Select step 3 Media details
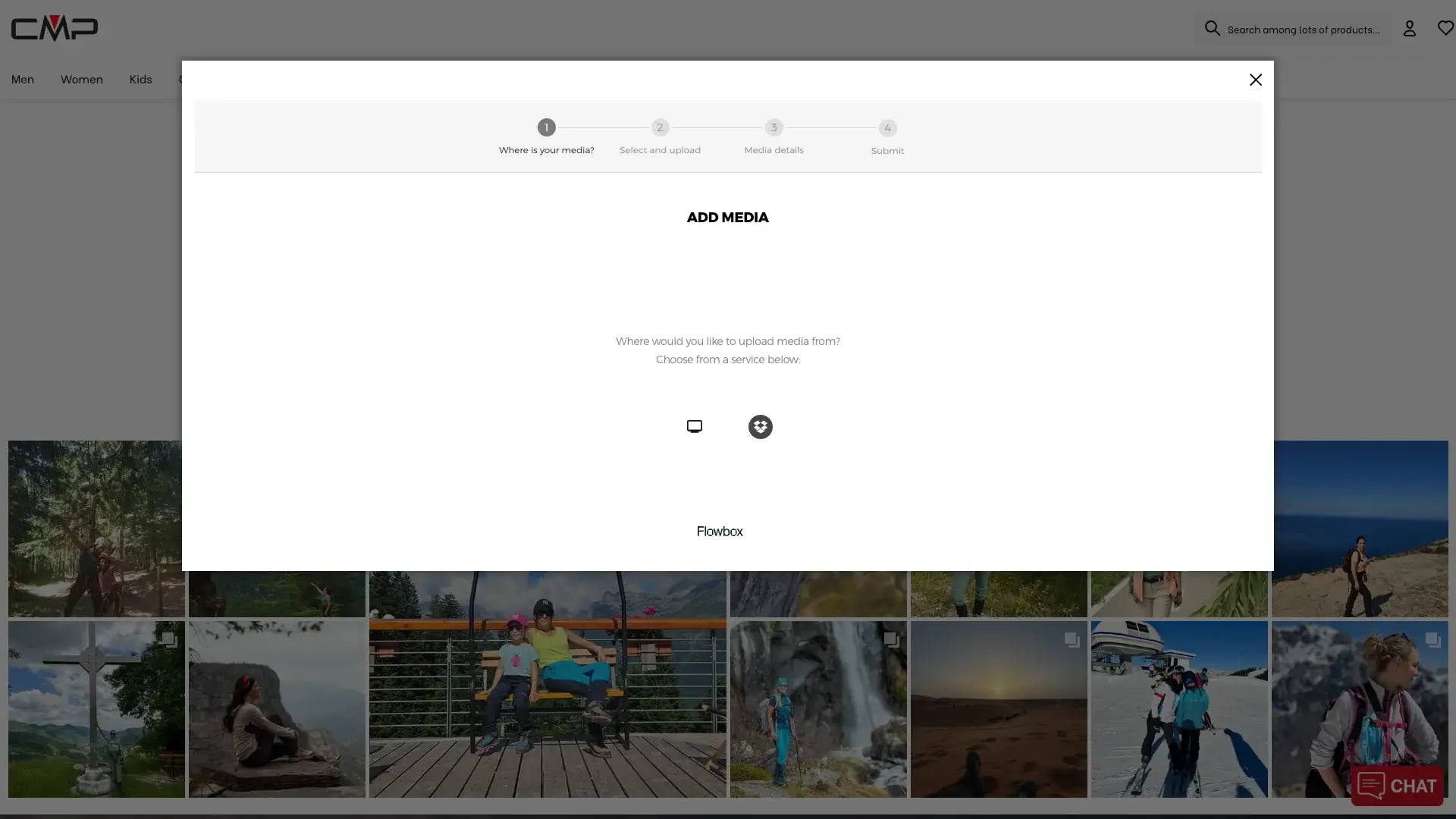 [x=773, y=136]
